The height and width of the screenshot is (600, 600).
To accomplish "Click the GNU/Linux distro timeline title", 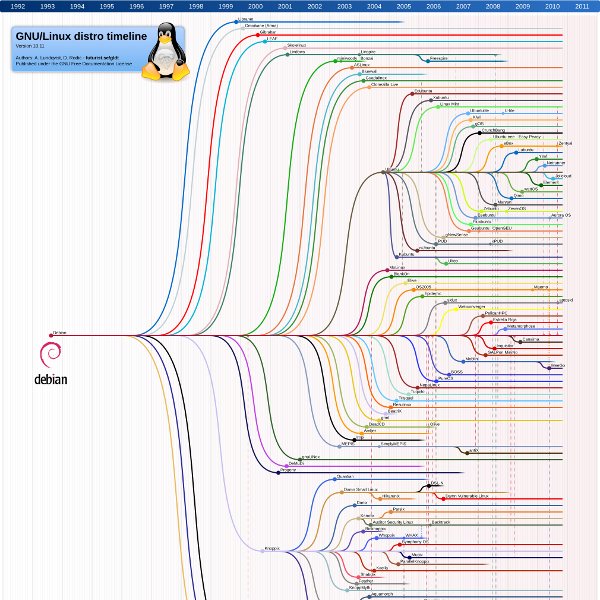I will pyautogui.click(x=81, y=36).
